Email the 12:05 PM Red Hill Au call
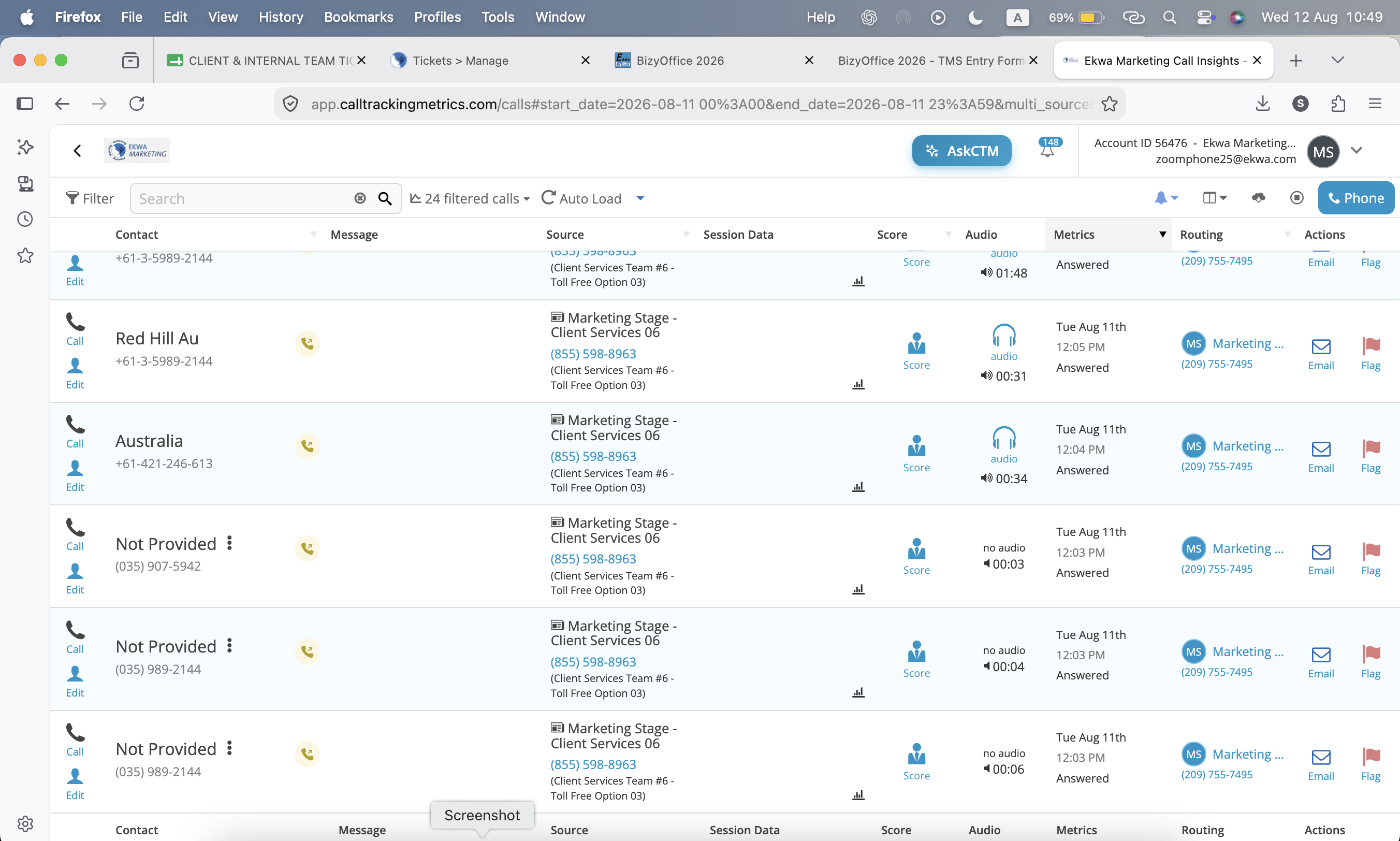1400x841 pixels. point(1321,354)
